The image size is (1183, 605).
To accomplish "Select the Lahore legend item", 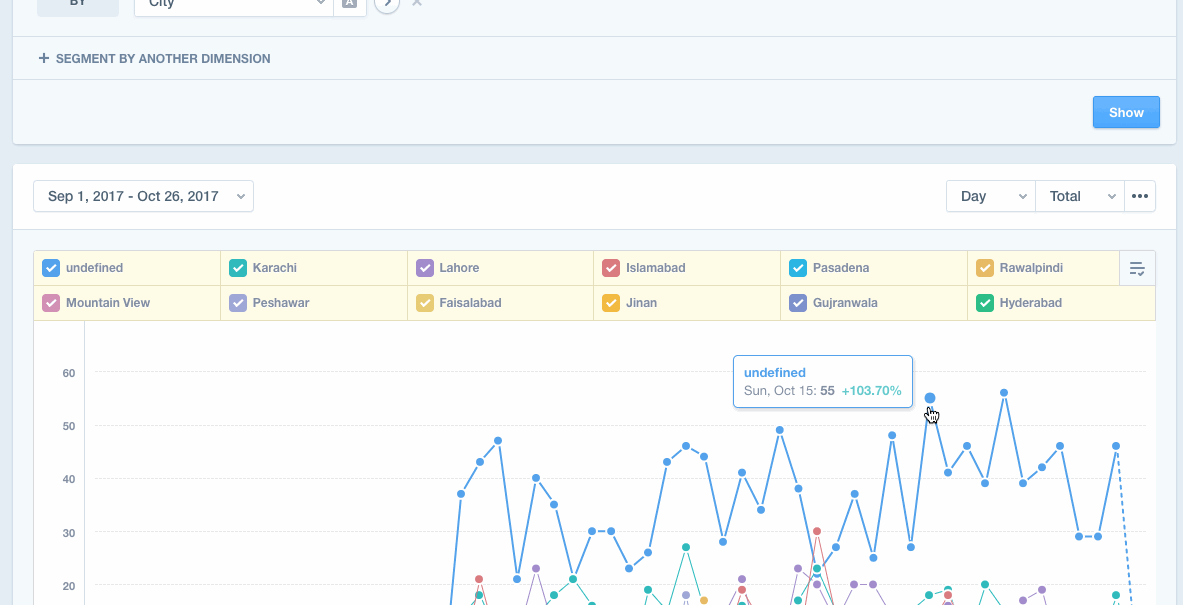I will coord(459,268).
